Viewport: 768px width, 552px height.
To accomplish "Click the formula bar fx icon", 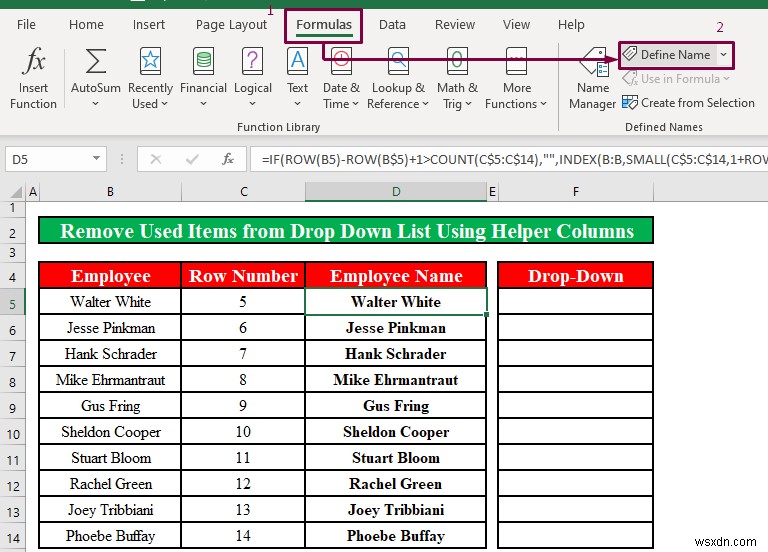I will pyautogui.click(x=228, y=159).
